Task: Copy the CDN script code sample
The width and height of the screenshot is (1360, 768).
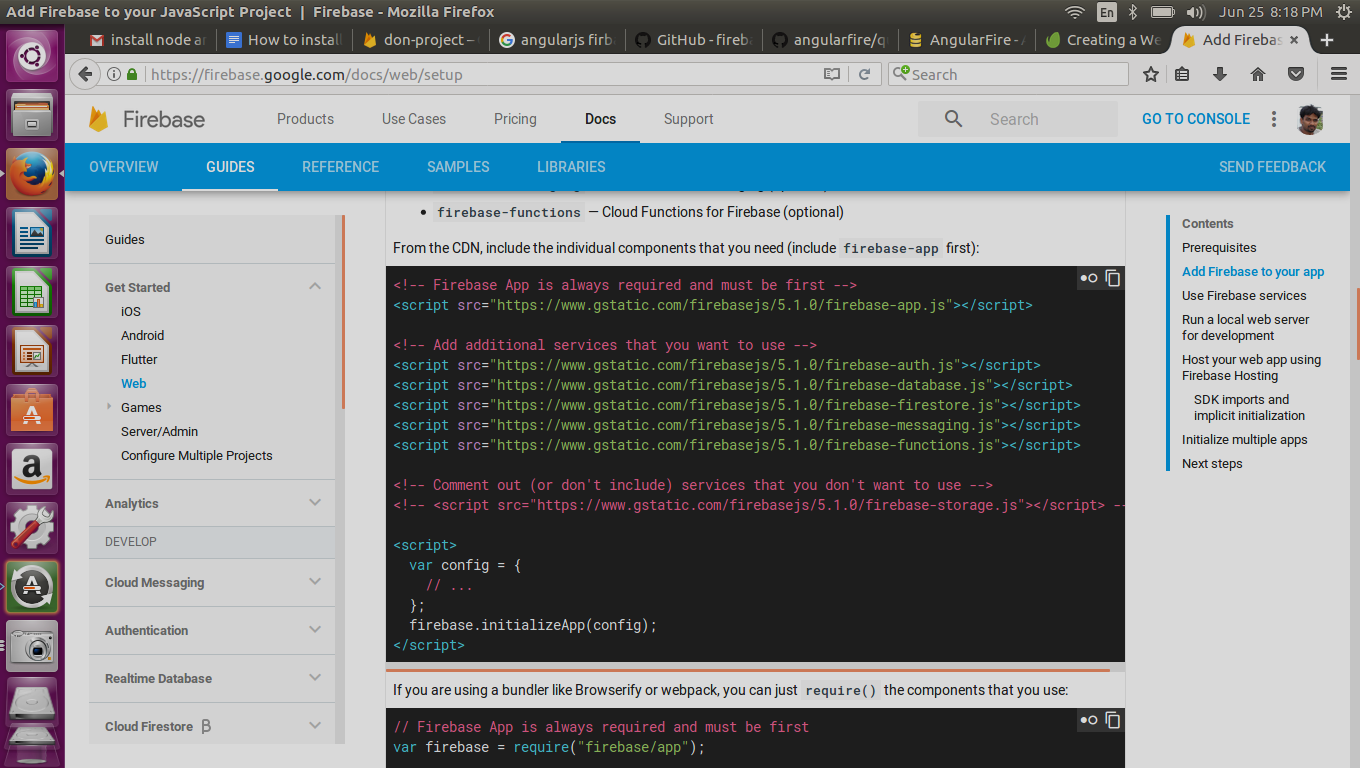Action: (x=1112, y=278)
